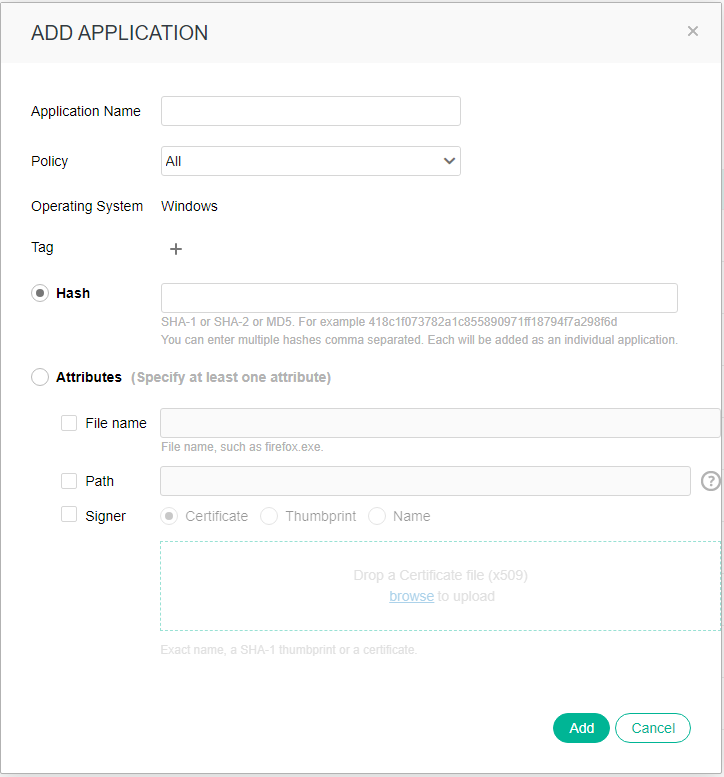The width and height of the screenshot is (724, 777).
Task: Click the browse link to upload certificate
Action: [411, 596]
